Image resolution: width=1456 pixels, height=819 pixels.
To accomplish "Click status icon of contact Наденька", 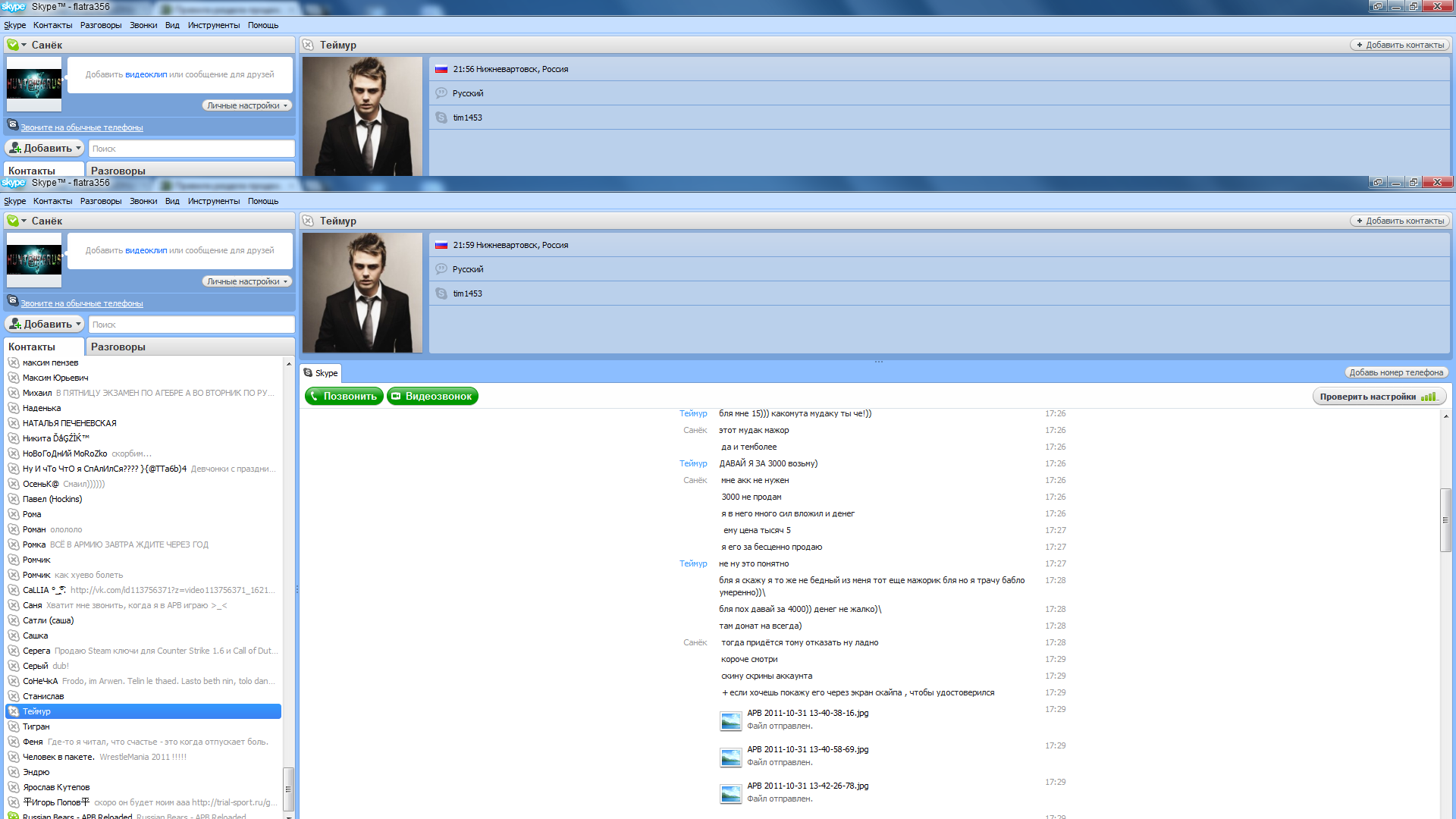I will click(14, 408).
